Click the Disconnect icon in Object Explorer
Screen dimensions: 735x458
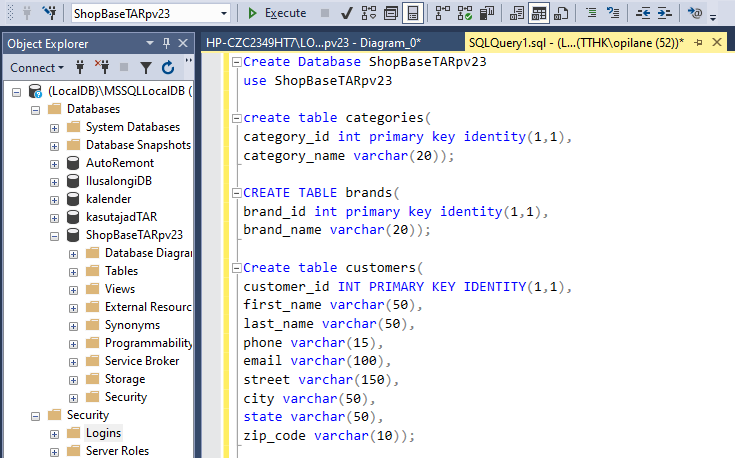[102, 68]
